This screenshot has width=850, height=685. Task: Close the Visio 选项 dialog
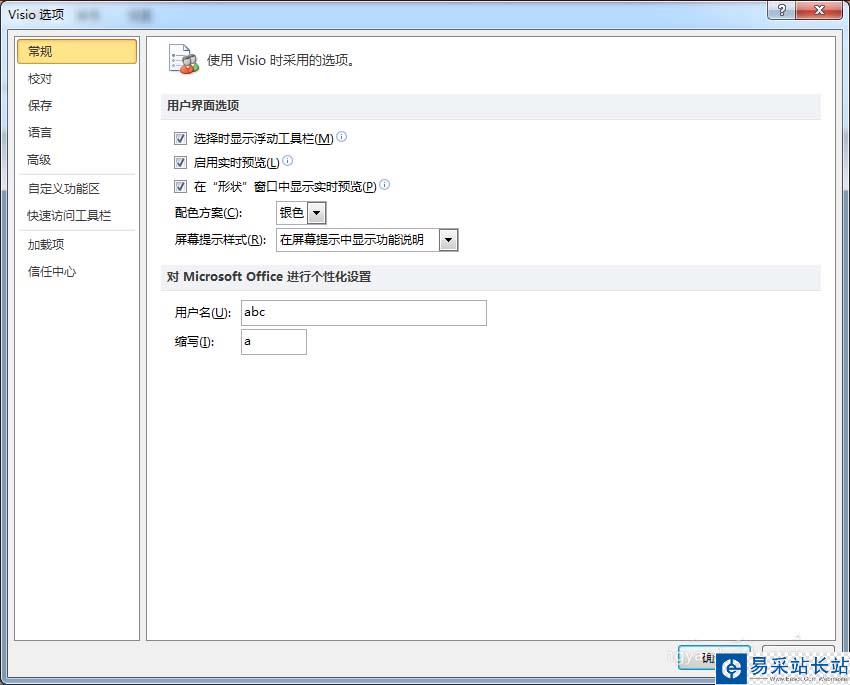[x=819, y=10]
